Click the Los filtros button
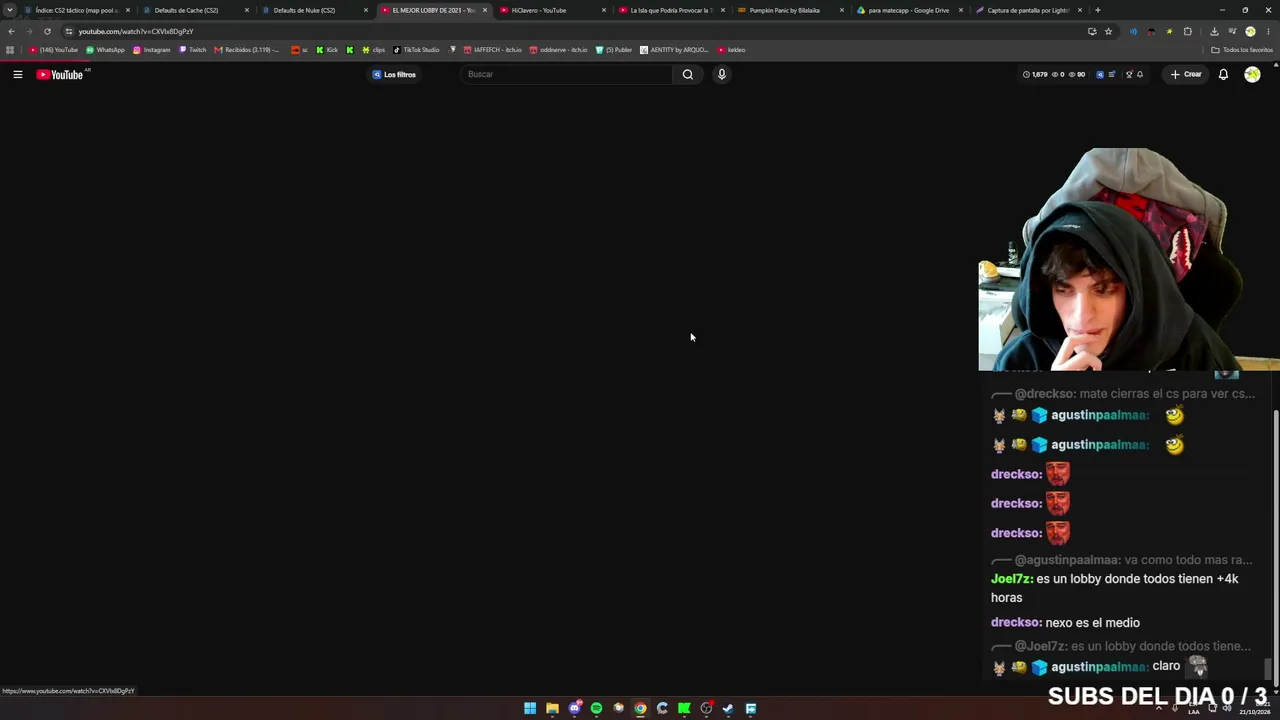The width and height of the screenshot is (1280, 720). [x=394, y=74]
